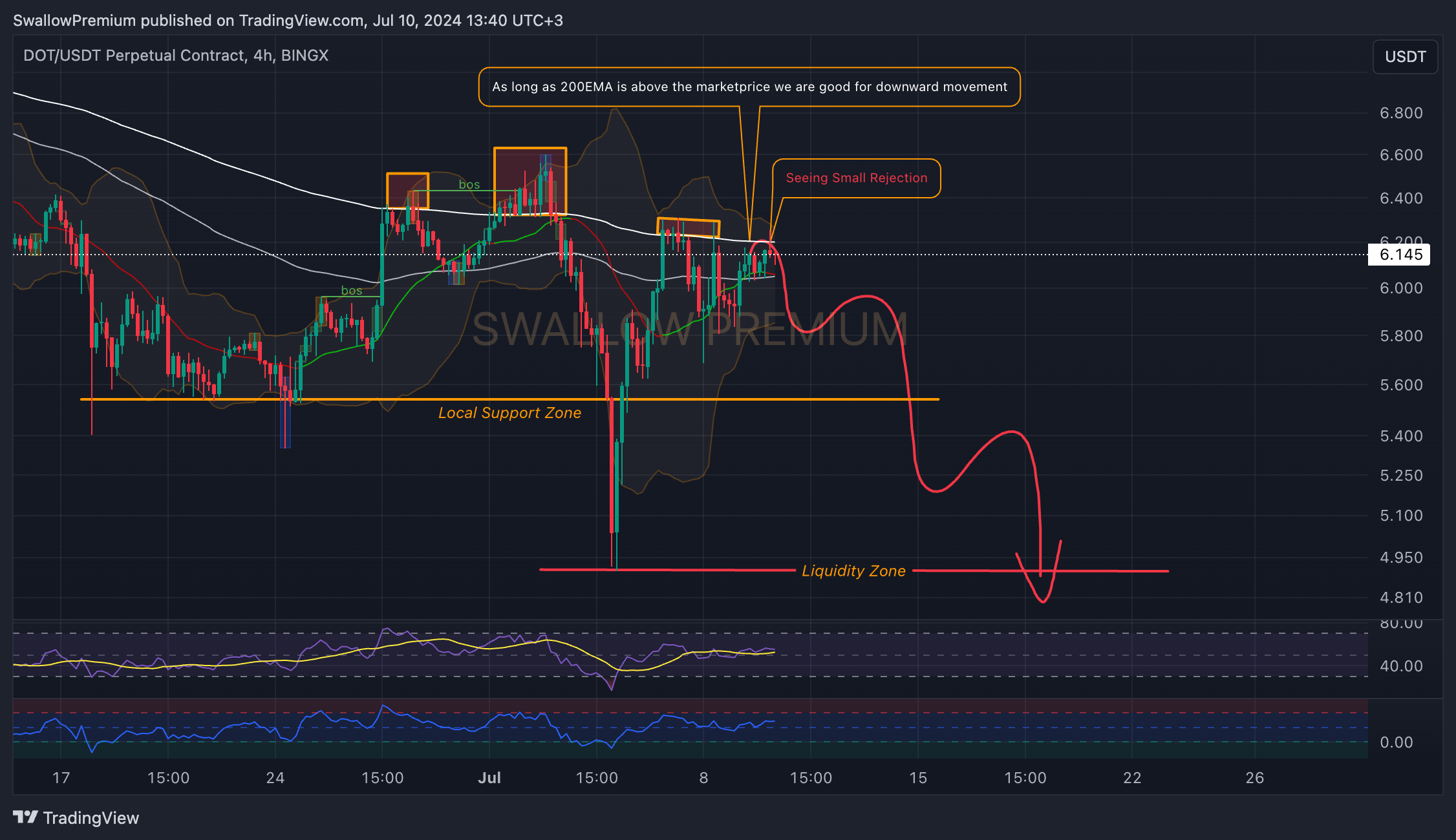Click the '24' date on time axis
The width and height of the screenshot is (1456, 840).
pos(275,778)
